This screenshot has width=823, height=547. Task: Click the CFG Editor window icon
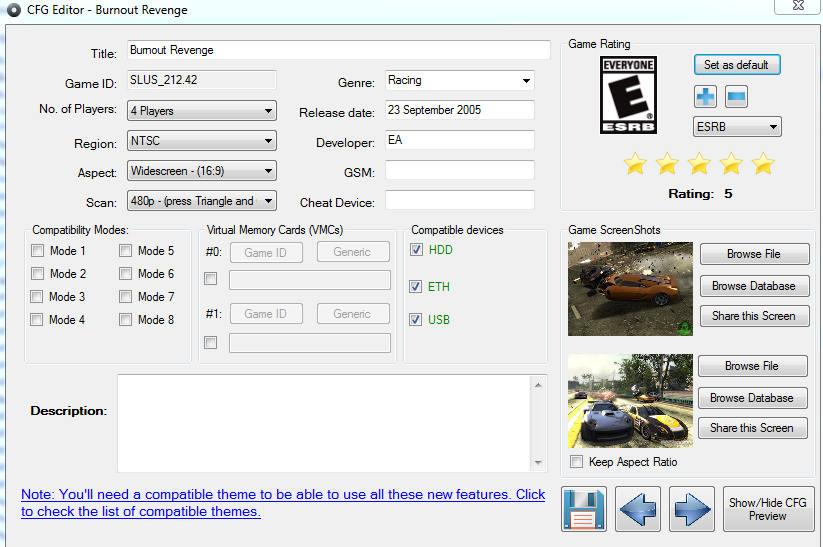13,10
